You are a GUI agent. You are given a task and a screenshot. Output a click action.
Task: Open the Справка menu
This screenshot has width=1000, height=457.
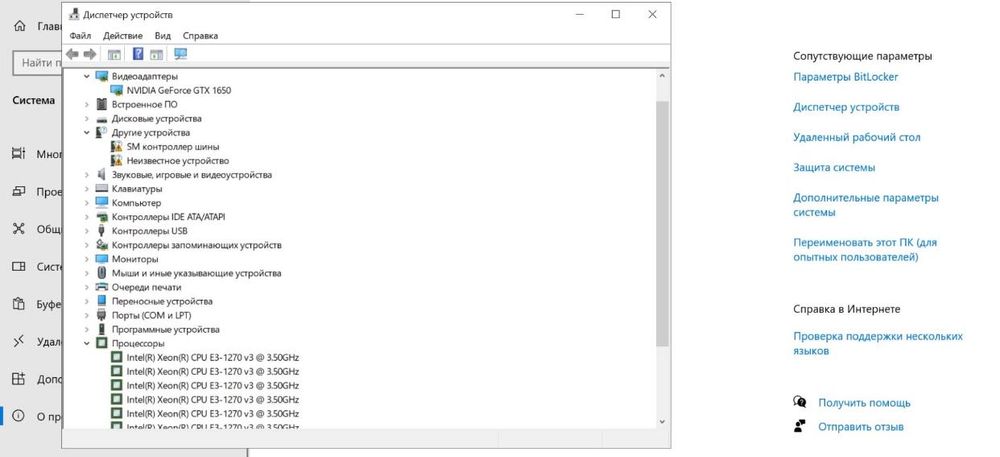click(x=200, y=36)
